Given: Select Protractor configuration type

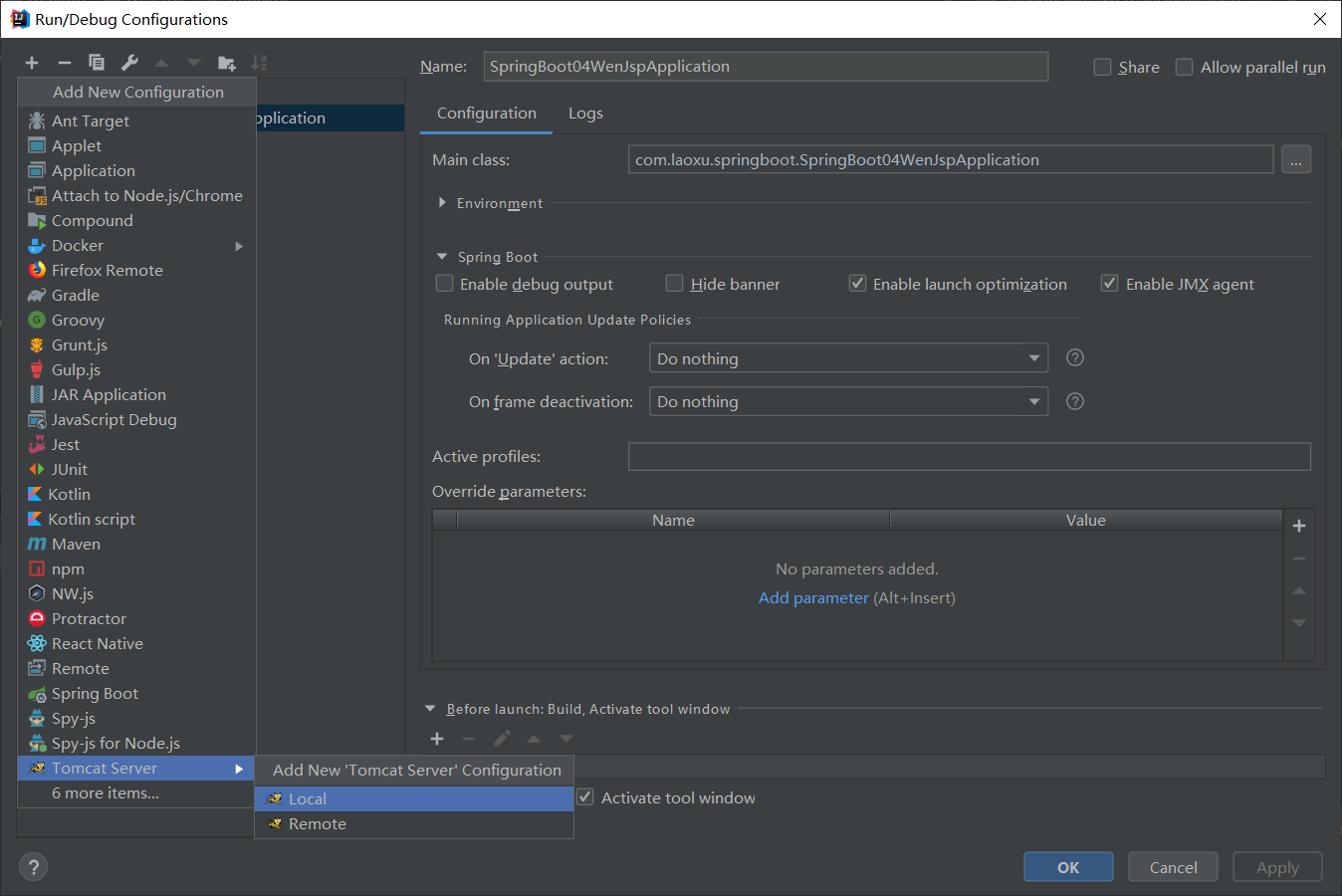Looking at the screenshot, I should tap(136, 618).
